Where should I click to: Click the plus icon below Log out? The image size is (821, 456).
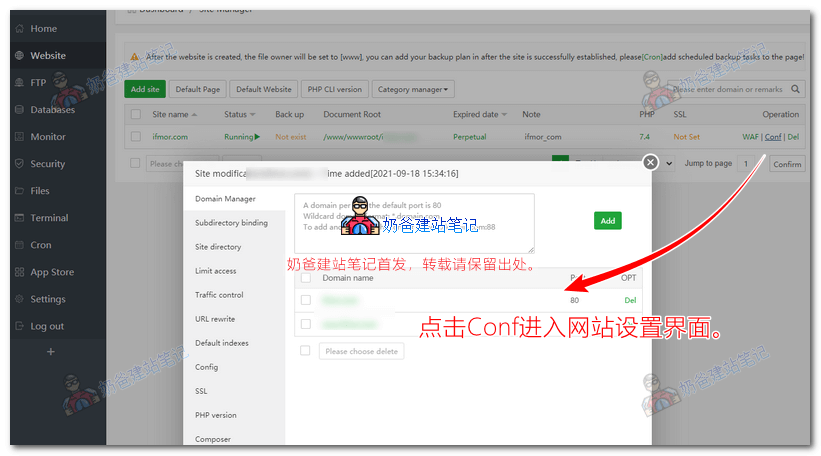(x=51, y=352)
